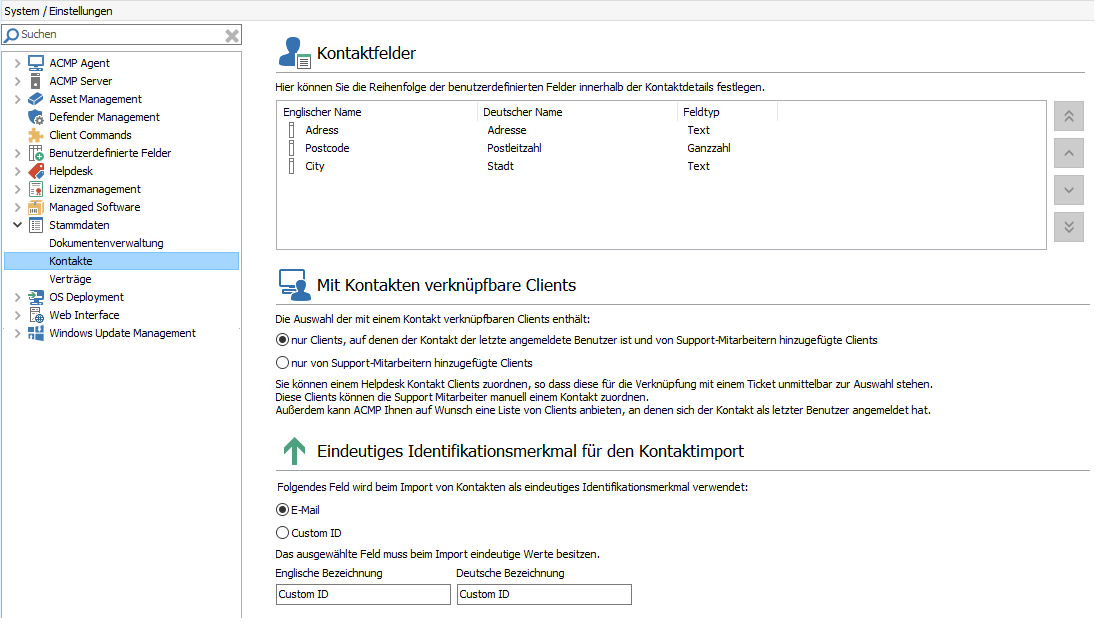Click the monitor icon beside 'Mit Kontakten verknüpfbare Clients'

point(293,285)
